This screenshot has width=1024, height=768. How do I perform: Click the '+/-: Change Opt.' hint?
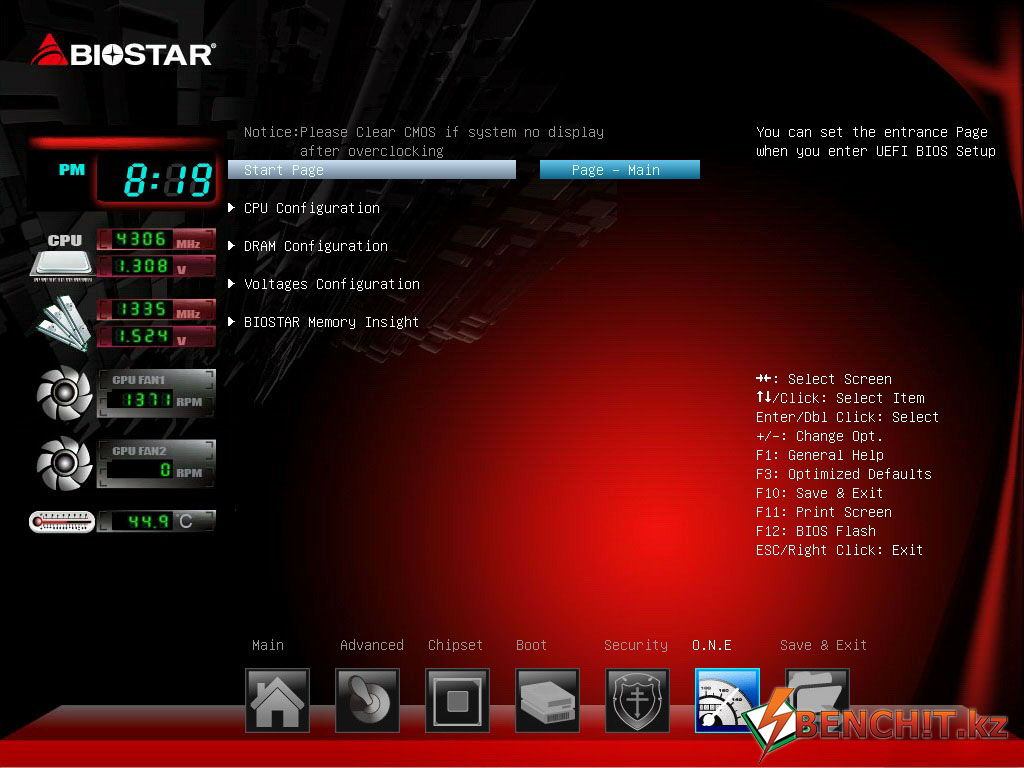coord(819,436)
